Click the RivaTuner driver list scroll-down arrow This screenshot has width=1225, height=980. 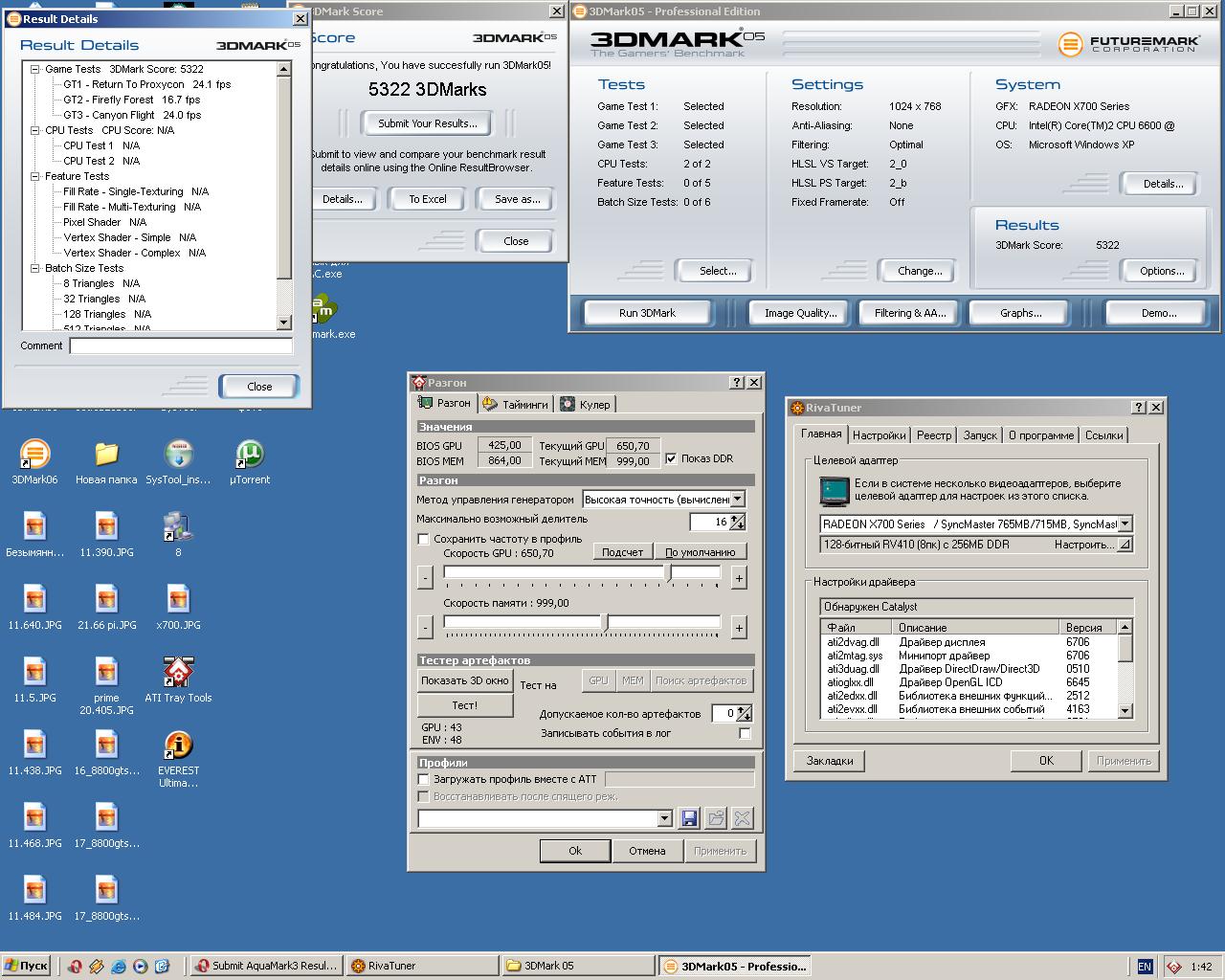(x=1125, y=710)
